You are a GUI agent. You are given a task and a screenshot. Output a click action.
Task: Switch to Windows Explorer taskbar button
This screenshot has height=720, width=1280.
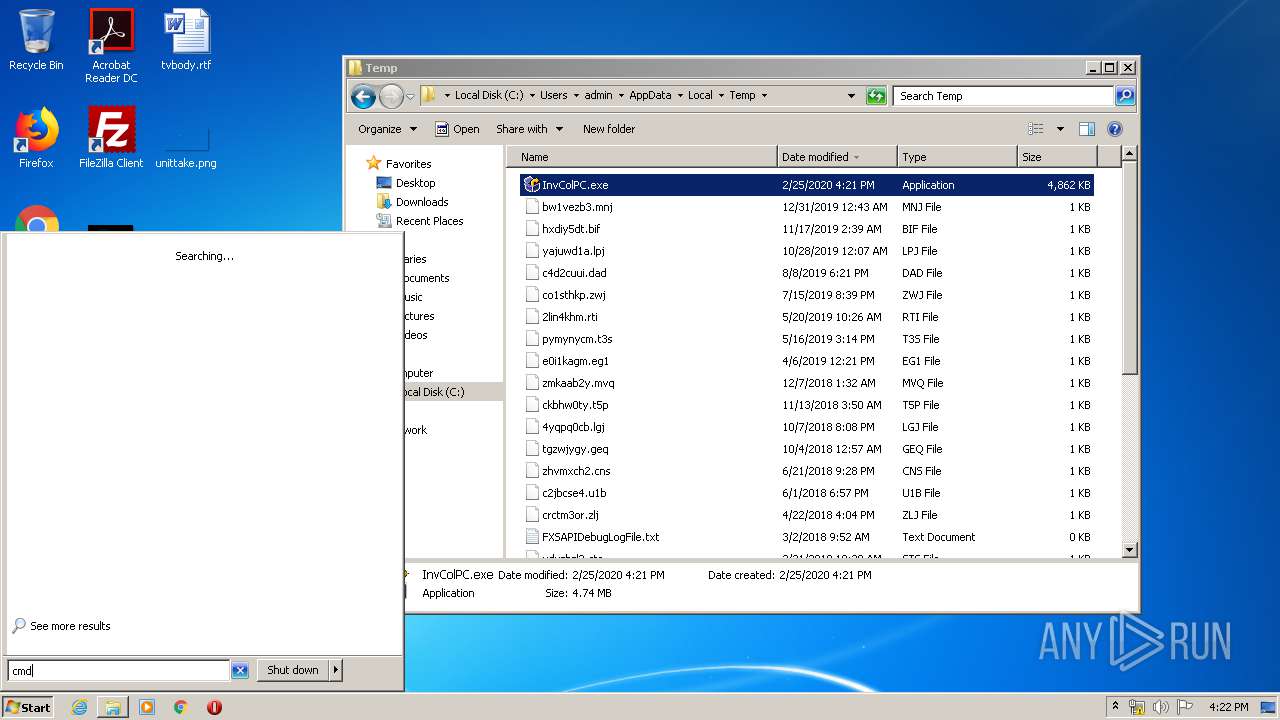113,707
